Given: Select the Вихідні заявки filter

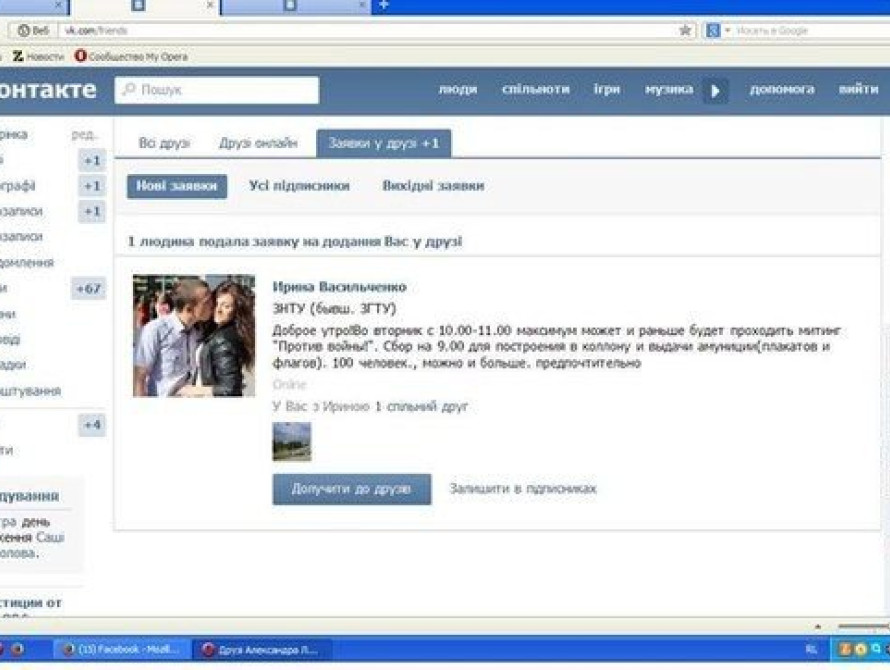Looking at the screenshot, I should (433, 186).
